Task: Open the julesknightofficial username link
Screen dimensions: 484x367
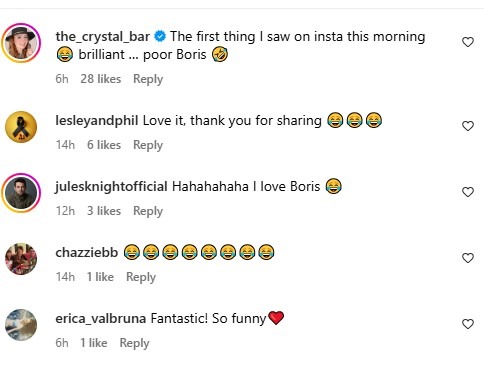Action: (x=111, y=187)
